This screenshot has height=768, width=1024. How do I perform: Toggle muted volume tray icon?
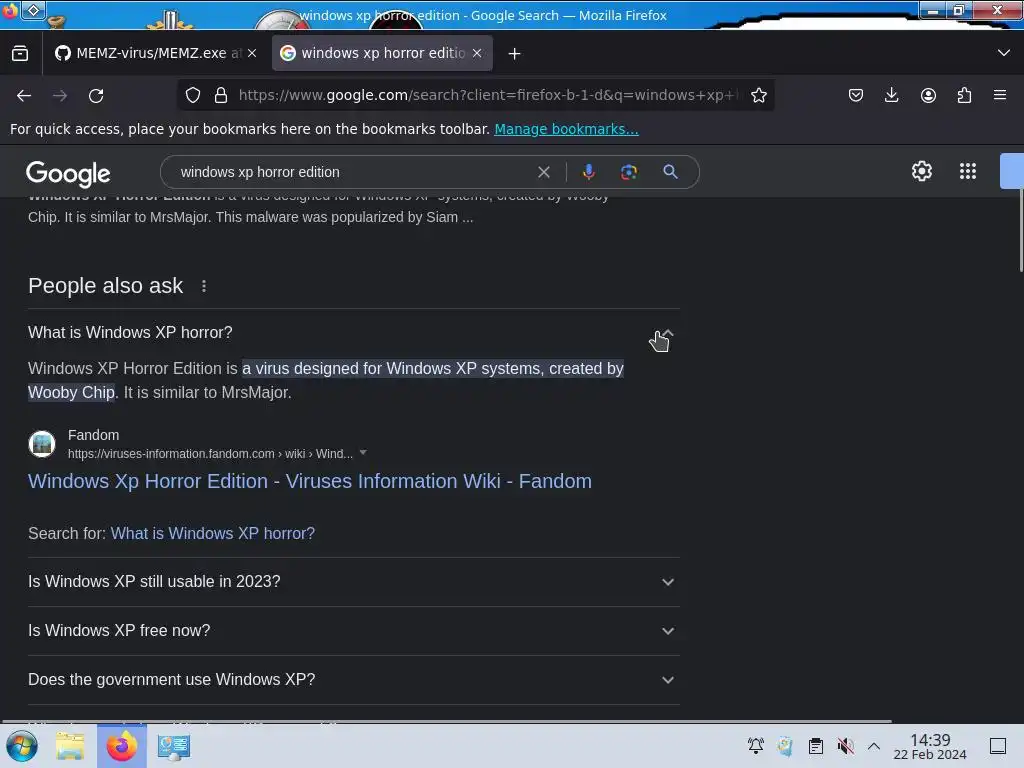[845, 746]
